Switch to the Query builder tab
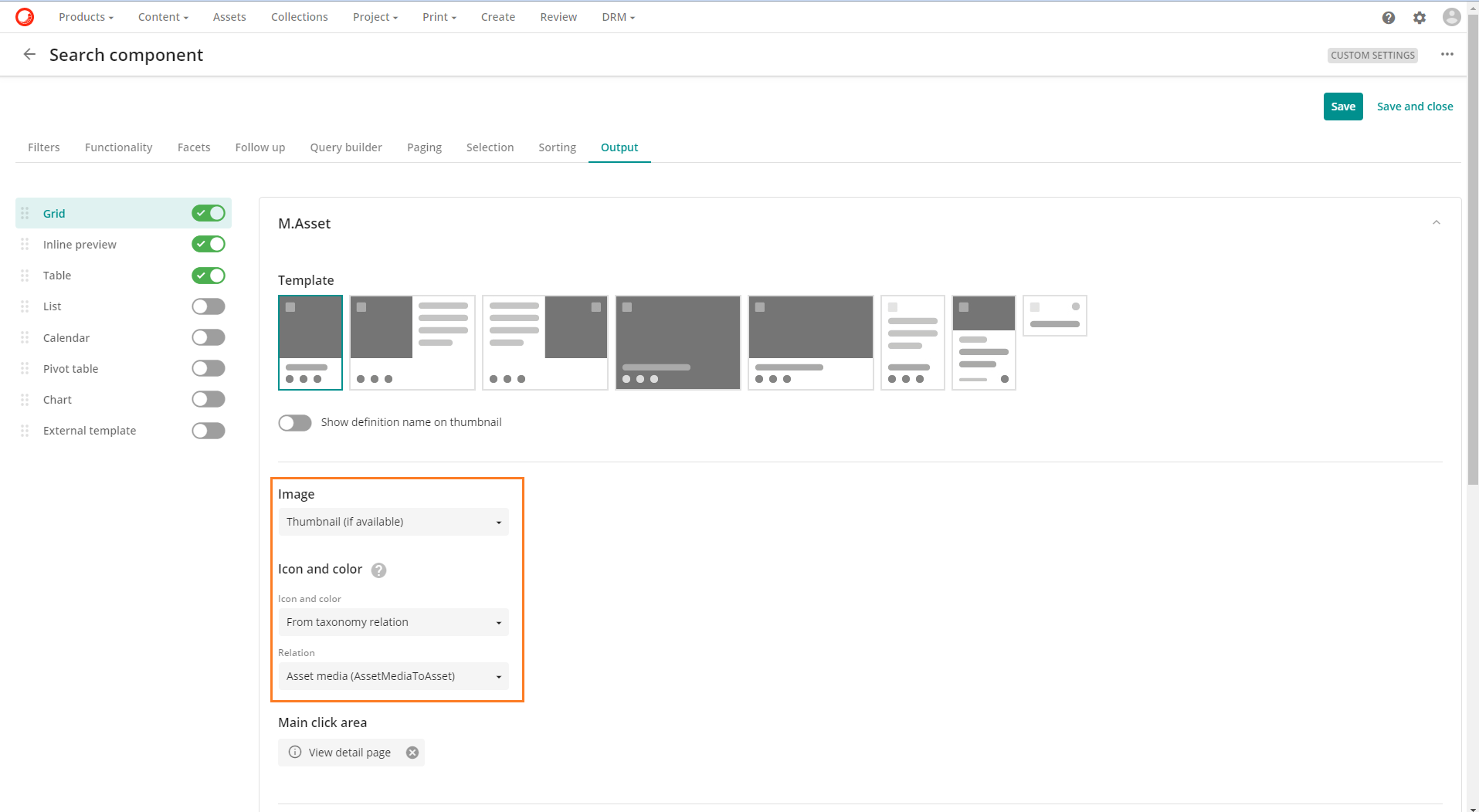This screenshot has width=1479, height=812. (345, 147)
